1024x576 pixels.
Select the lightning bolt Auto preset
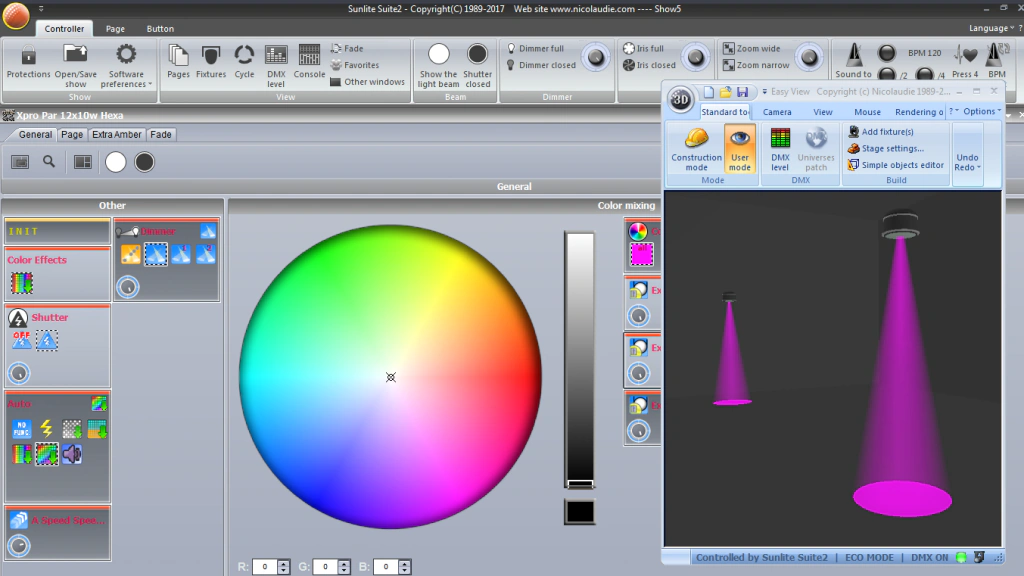tap(46, 428)
